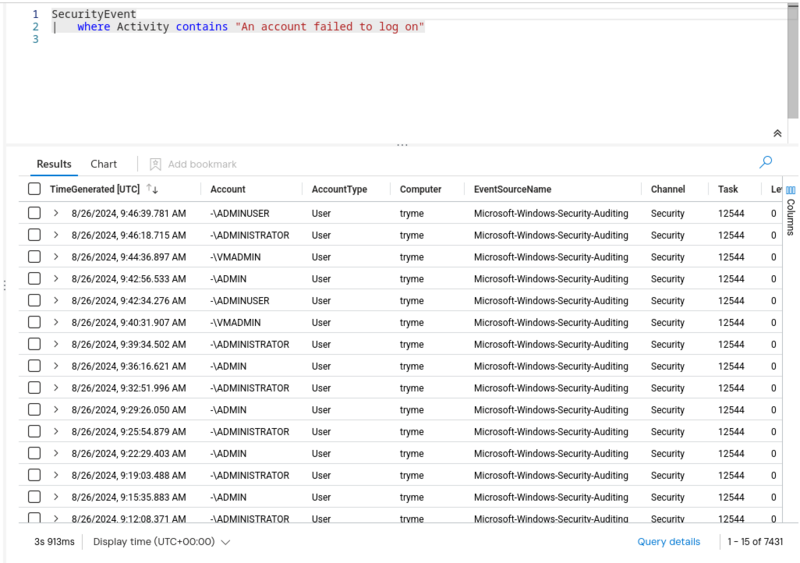Click the TimeGenerated [UTC] column header
Image resolution: width=800 pixels, height=563 pixels.
[x=94, y=189]
